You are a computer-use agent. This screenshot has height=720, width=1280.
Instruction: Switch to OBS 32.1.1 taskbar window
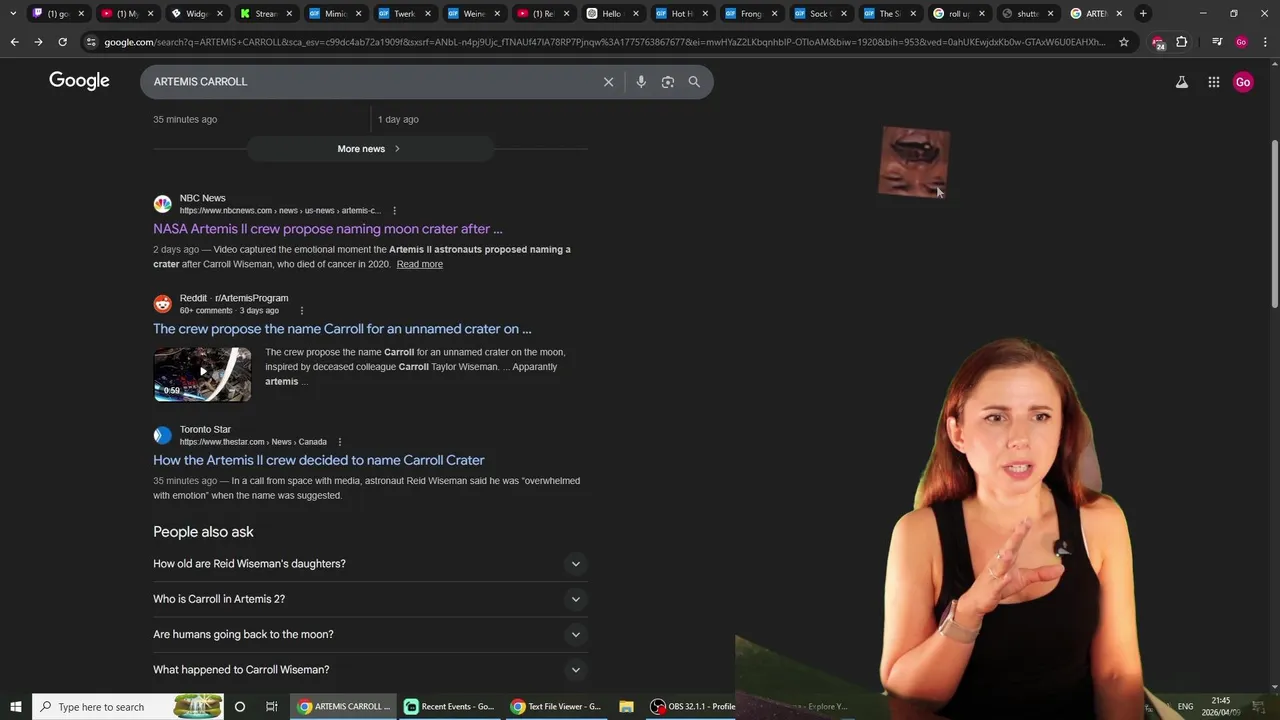pos(693,707)
